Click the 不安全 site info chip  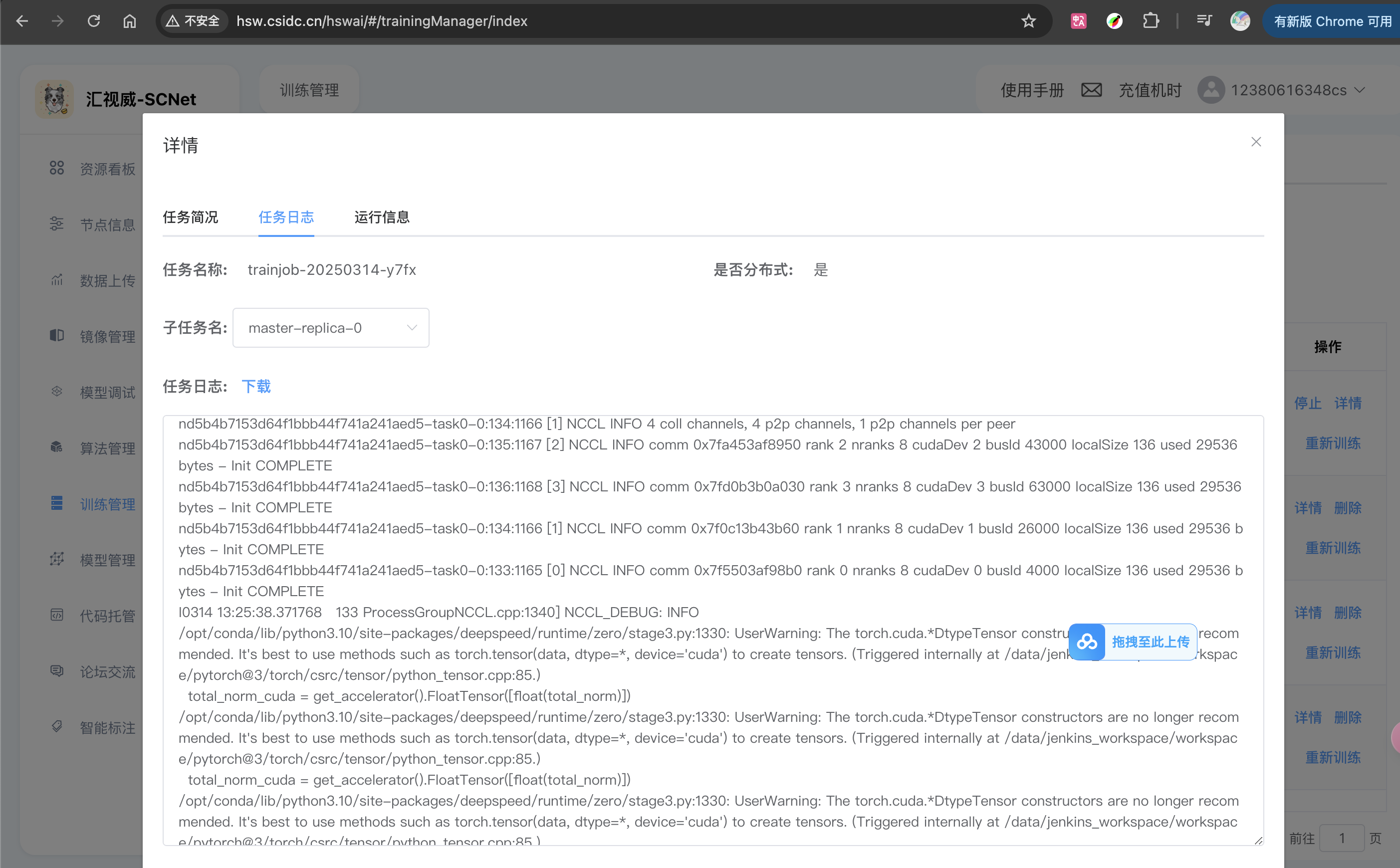coord(194,21)
